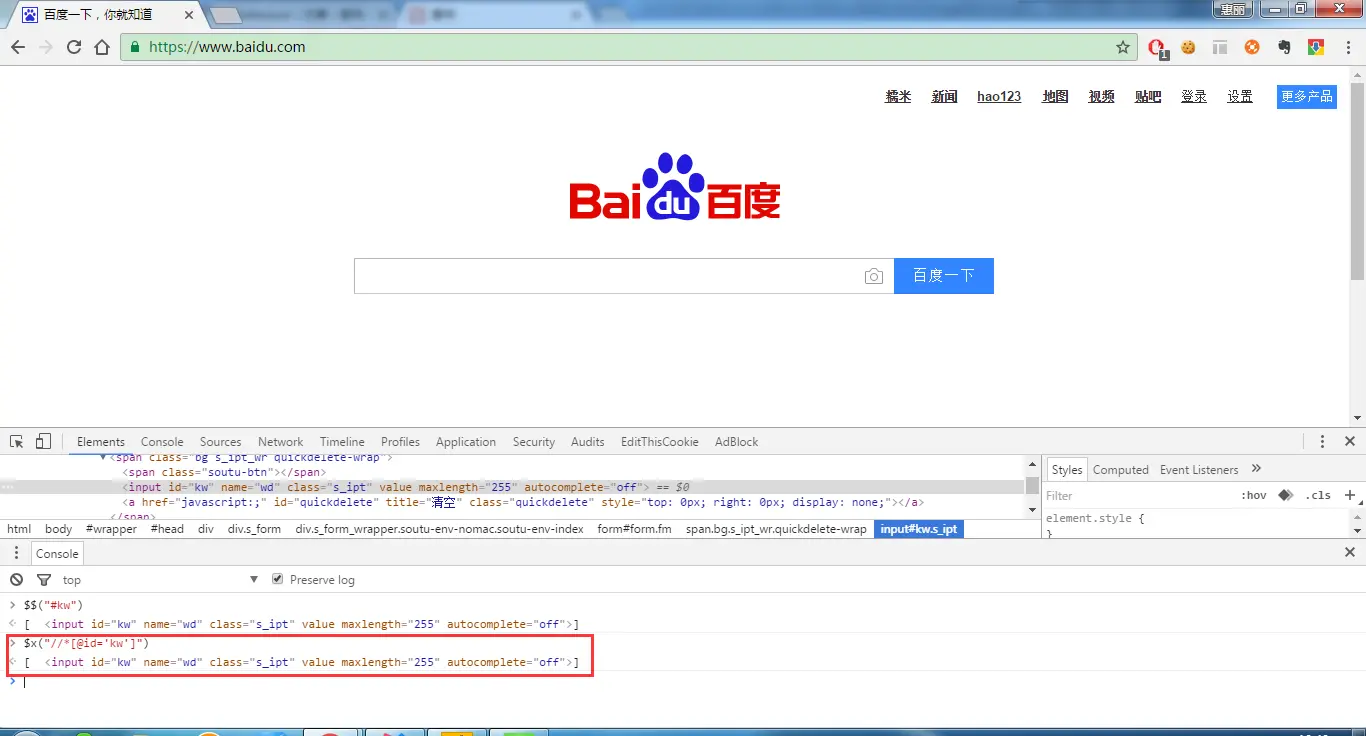Toggle :hov element state button
Viewport: 1366px width, 736px height.
click(x=1253, y=495)
